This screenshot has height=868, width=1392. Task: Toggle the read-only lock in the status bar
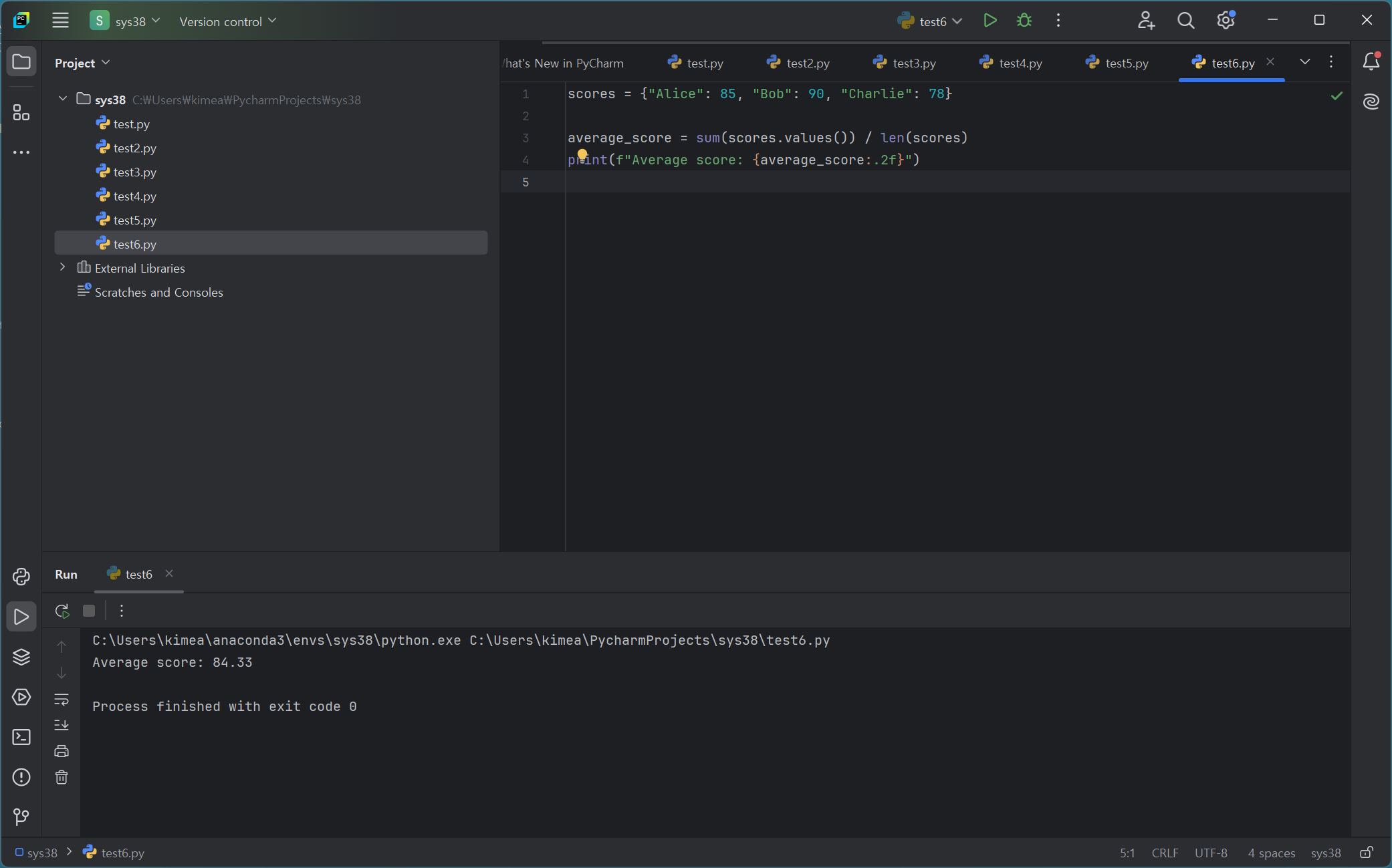pos(1367,853)
